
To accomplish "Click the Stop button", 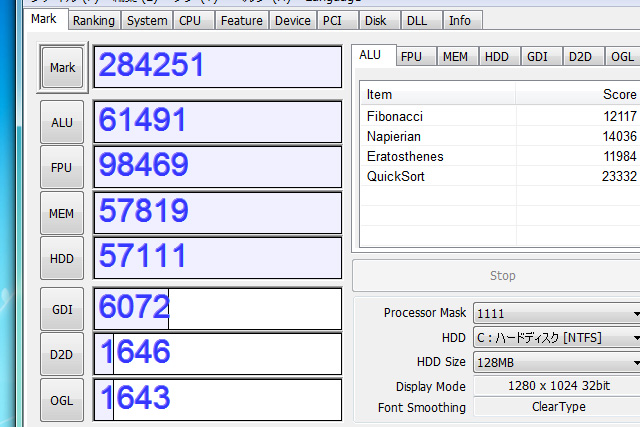I will click(502, 276).
